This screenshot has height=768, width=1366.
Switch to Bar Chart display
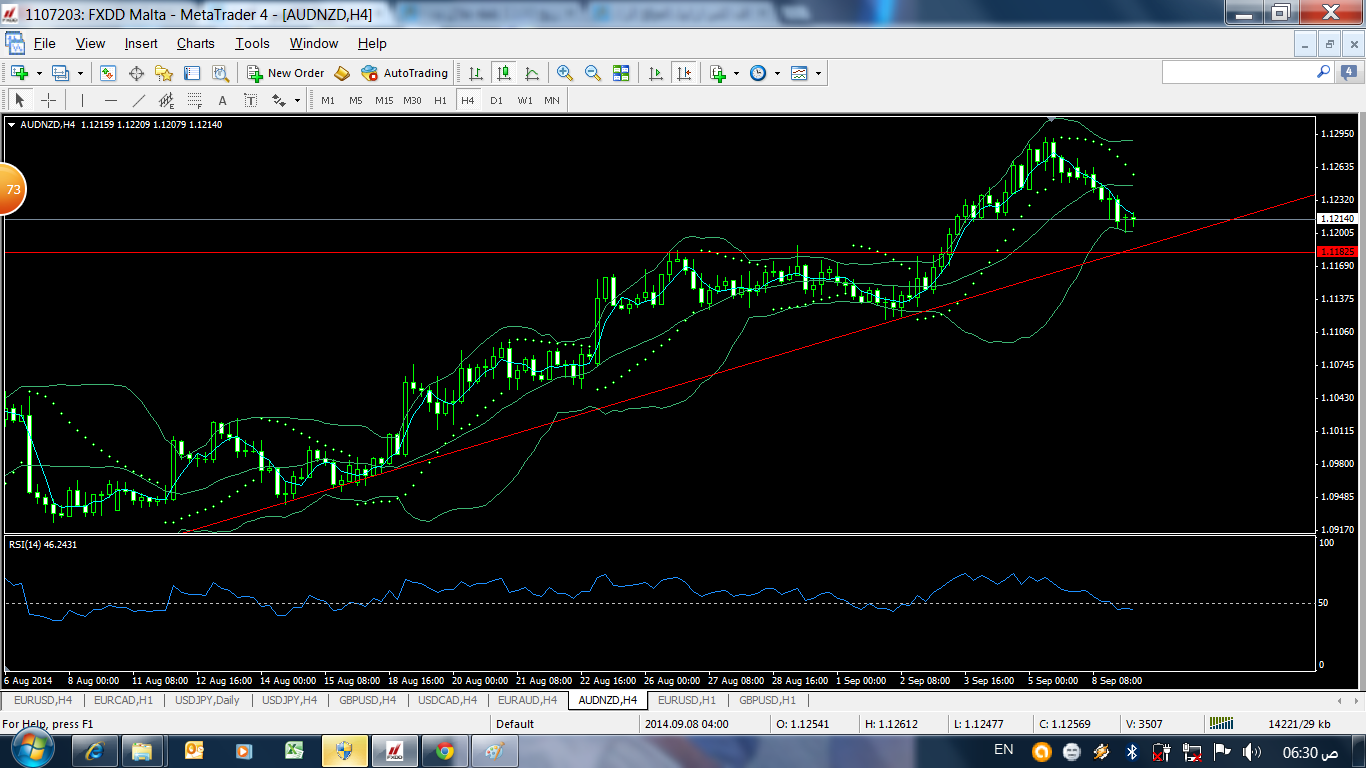click(476, 73)
